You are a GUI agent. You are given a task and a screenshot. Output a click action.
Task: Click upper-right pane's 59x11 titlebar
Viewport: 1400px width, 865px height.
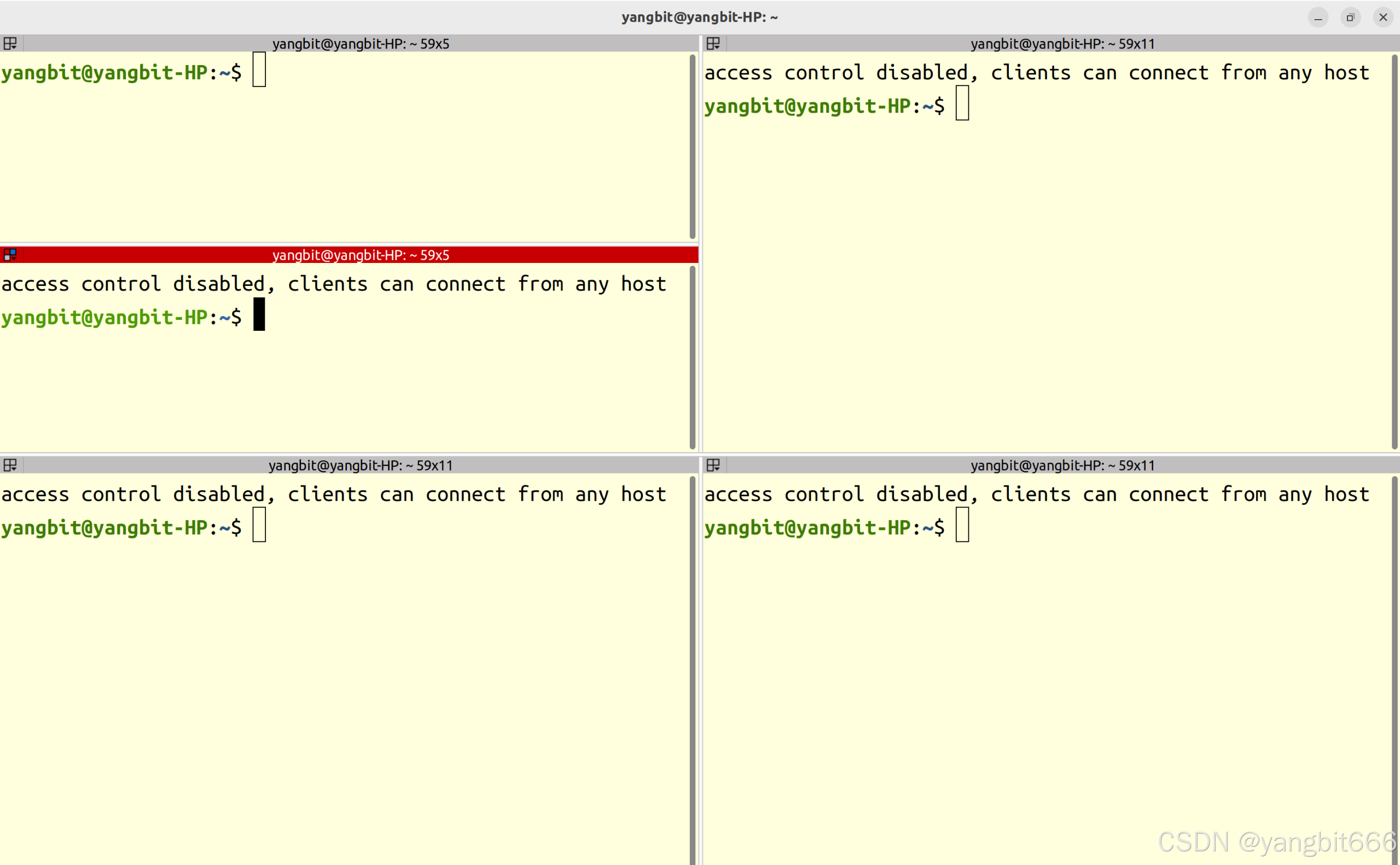[1062, 44]
